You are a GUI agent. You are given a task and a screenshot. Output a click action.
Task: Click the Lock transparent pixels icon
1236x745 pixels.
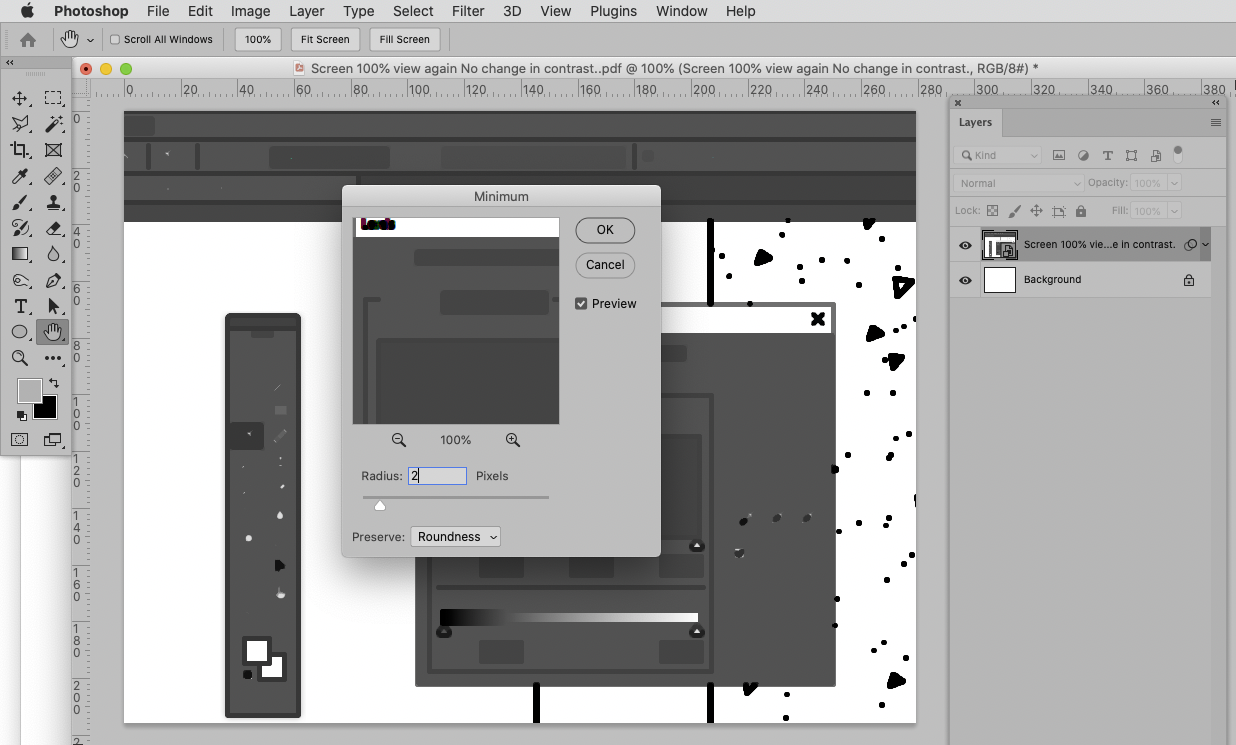992,211
